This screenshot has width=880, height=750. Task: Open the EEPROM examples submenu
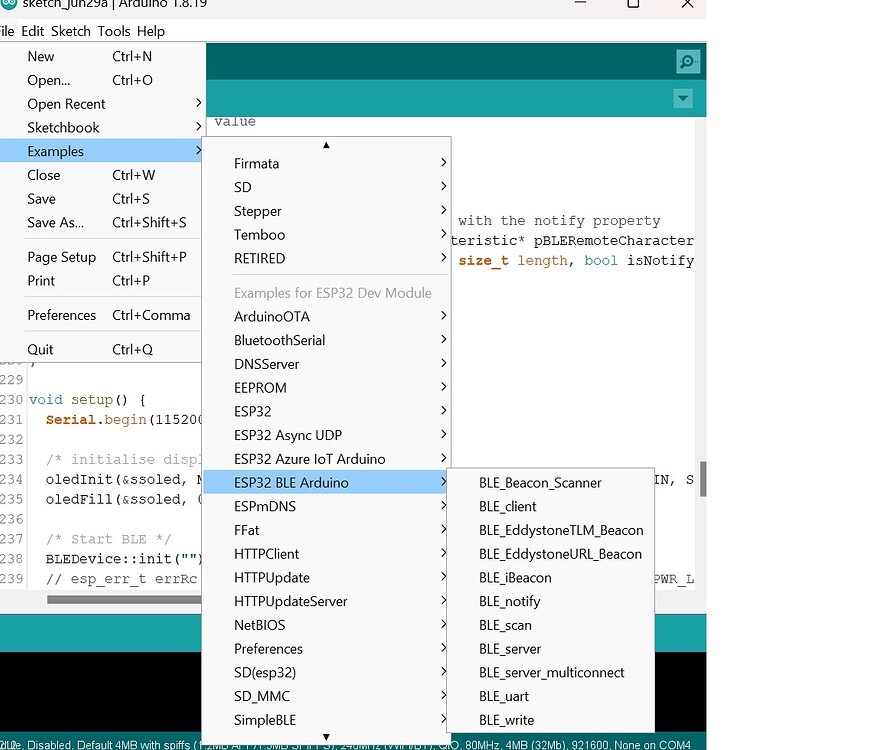[326, 388]
